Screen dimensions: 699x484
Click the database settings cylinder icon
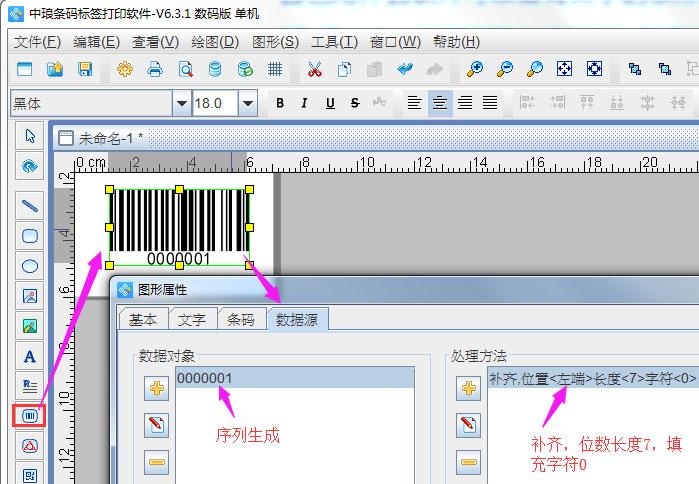[215, 69]
